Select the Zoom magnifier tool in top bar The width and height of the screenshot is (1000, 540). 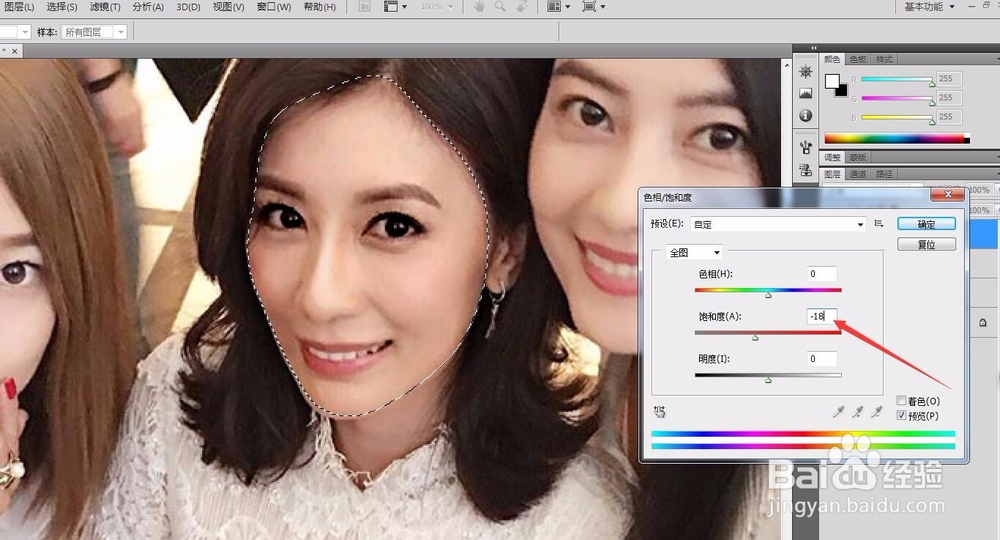click(x=501, y=6)
